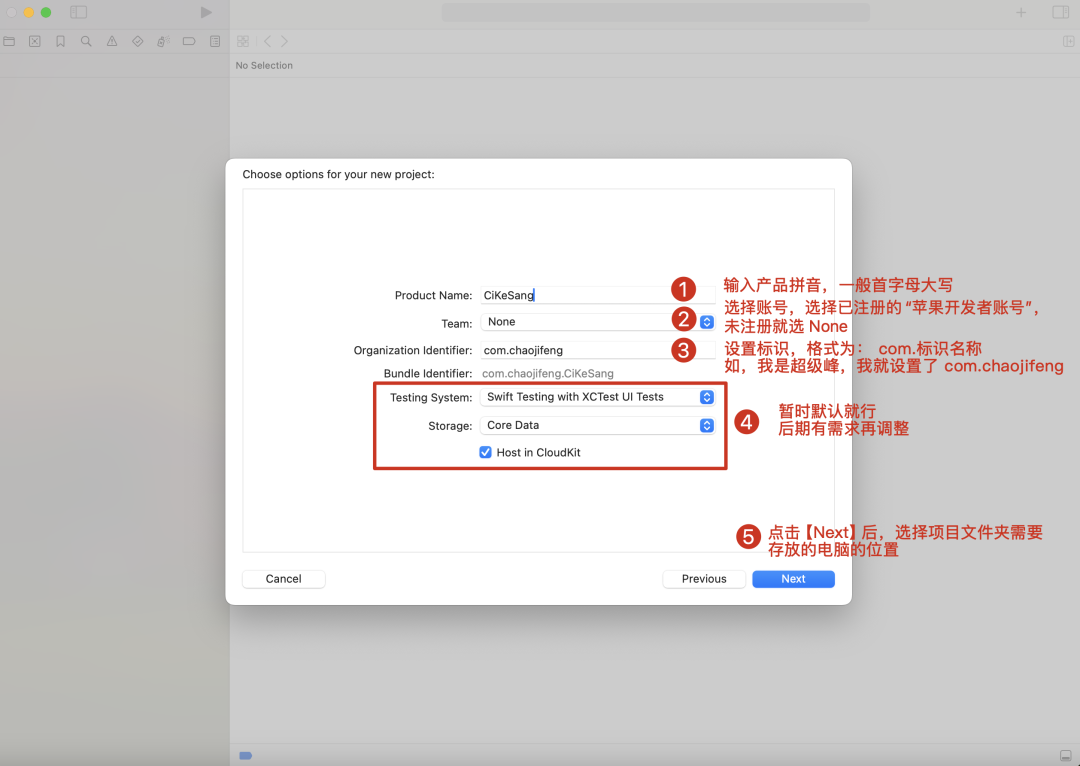The height and width of the screenshot is (766, 1080).
Task: Open the Source Control navigator icon
Action: [34, 41]
